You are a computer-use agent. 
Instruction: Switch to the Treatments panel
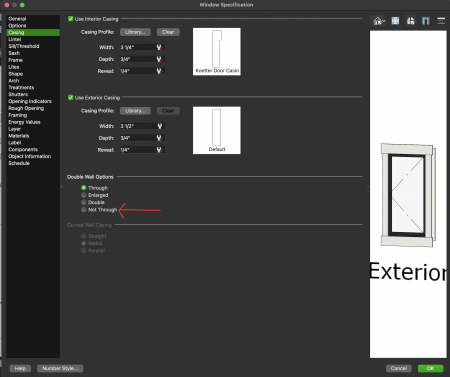coord(33,87)
